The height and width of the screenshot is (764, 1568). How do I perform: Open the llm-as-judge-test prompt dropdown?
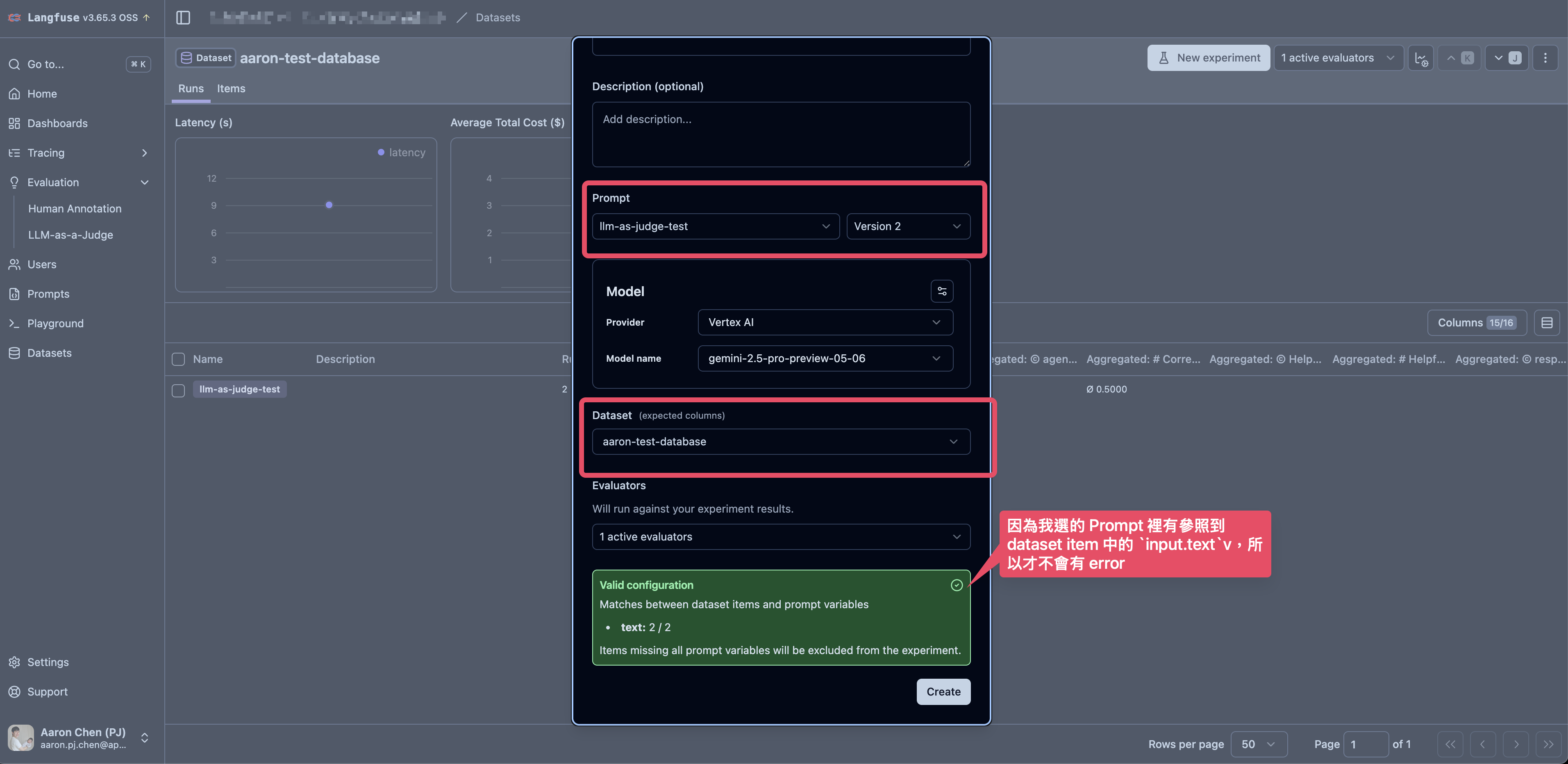(x=715, y=226)
